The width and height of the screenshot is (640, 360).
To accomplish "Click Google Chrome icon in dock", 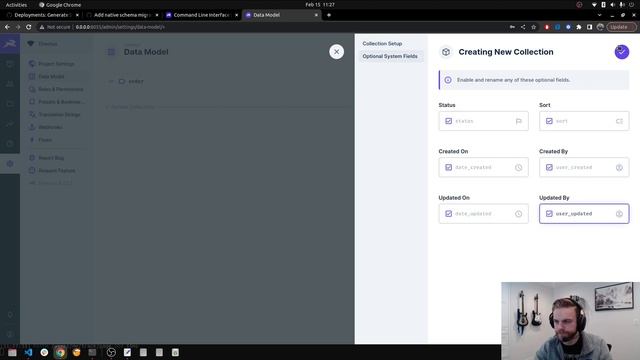I will pyautogui.click(x=60, y=352).
